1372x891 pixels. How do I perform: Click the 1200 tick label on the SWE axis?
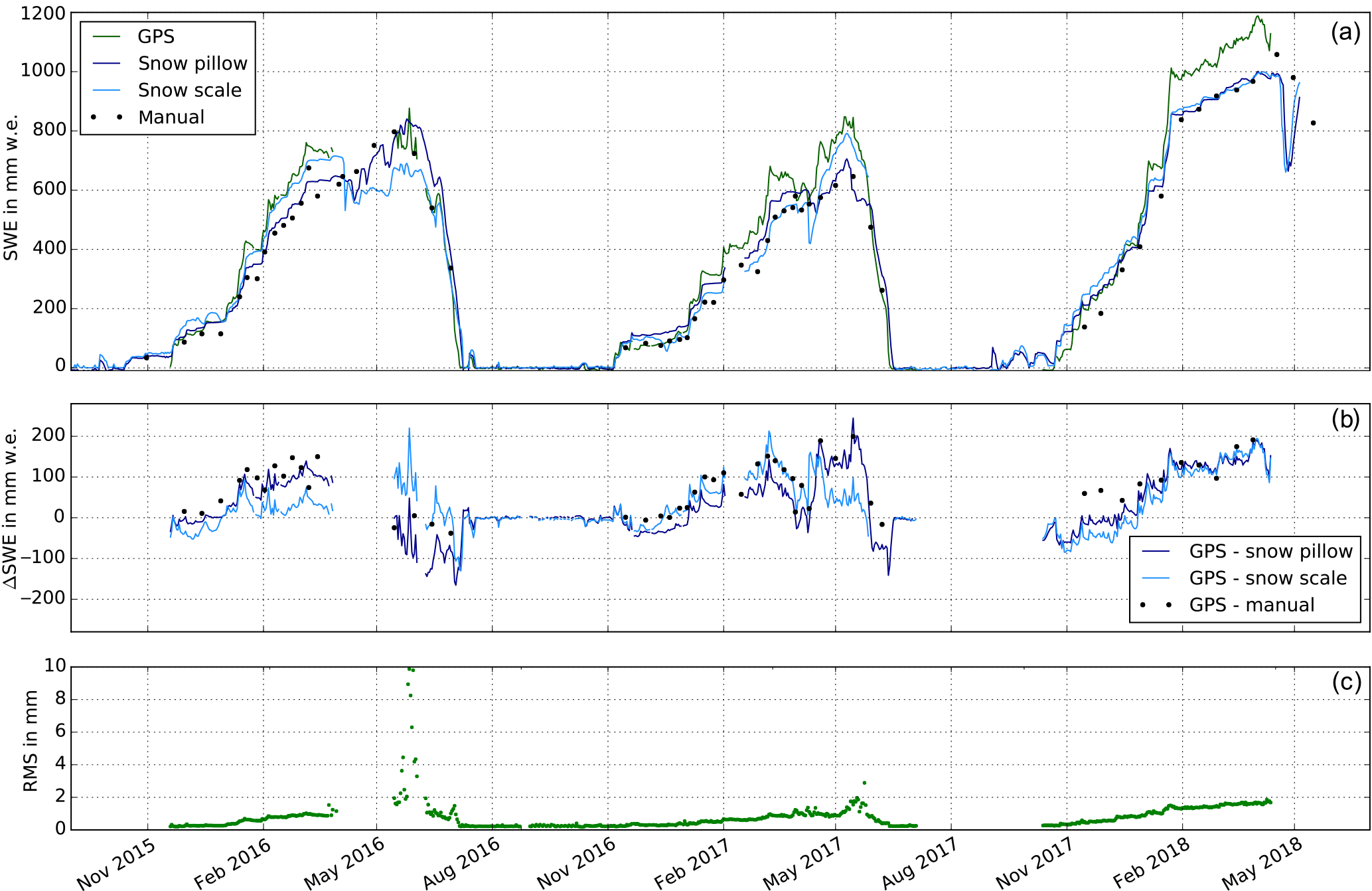[x=43, y=13]
